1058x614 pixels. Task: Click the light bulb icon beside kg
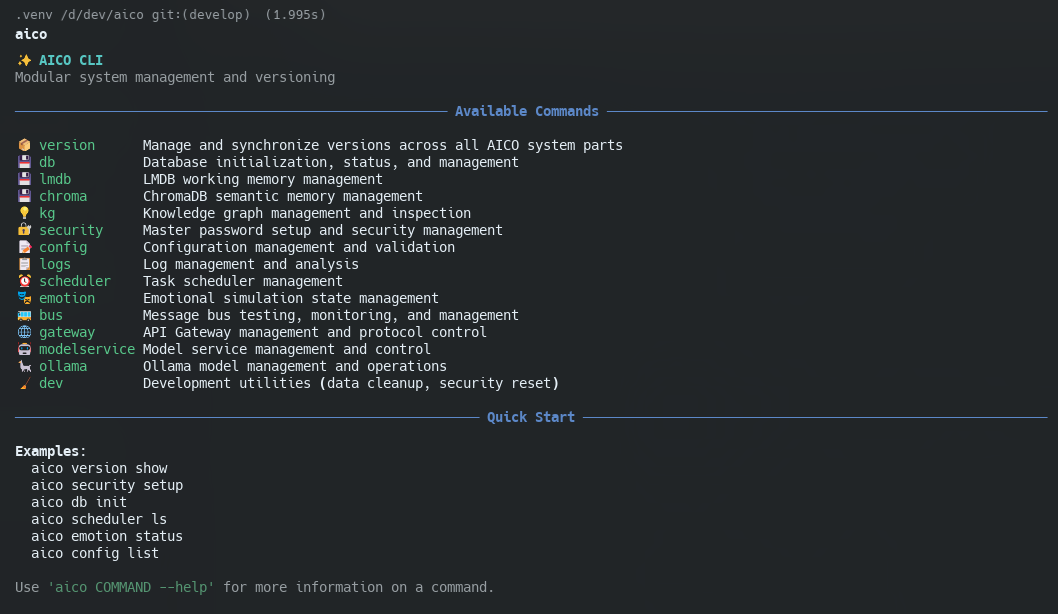coord(24,213)
